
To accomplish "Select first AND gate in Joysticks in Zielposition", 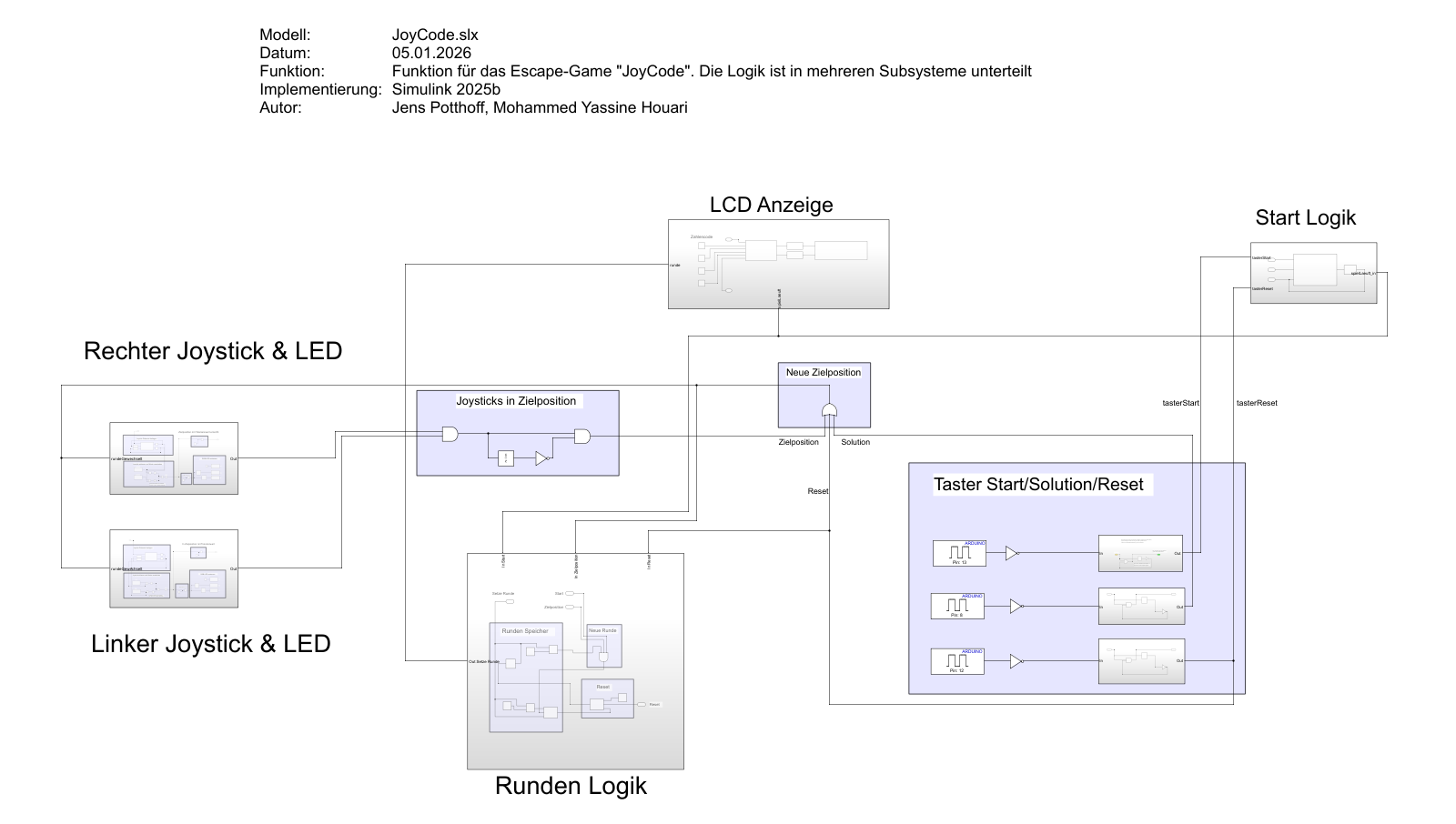I will tap(450, 435).
